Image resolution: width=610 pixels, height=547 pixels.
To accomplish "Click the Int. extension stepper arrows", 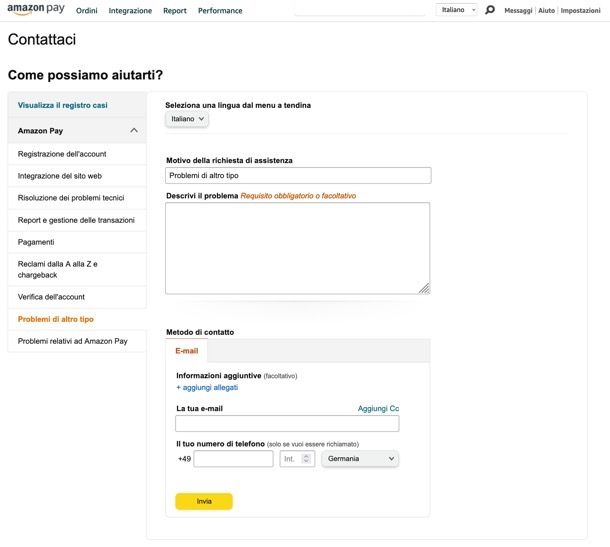I will click(306, 459).
